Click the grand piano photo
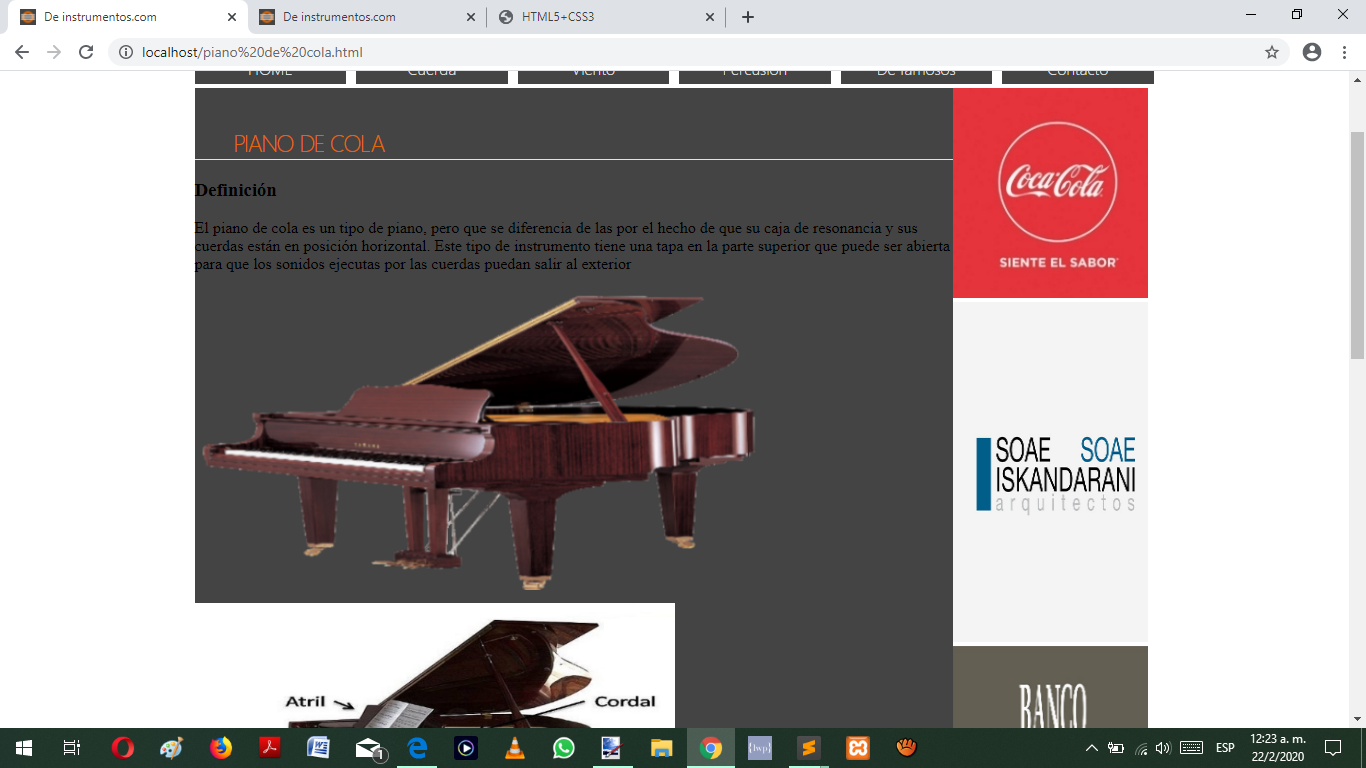 click(x=478, y=442)
